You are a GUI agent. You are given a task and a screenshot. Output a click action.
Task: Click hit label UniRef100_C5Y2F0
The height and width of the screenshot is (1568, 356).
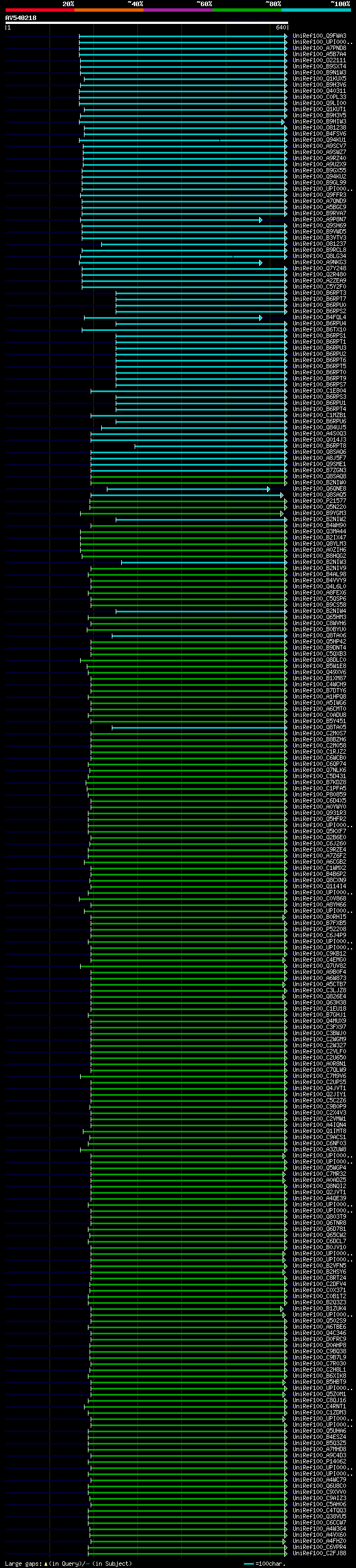319,286
